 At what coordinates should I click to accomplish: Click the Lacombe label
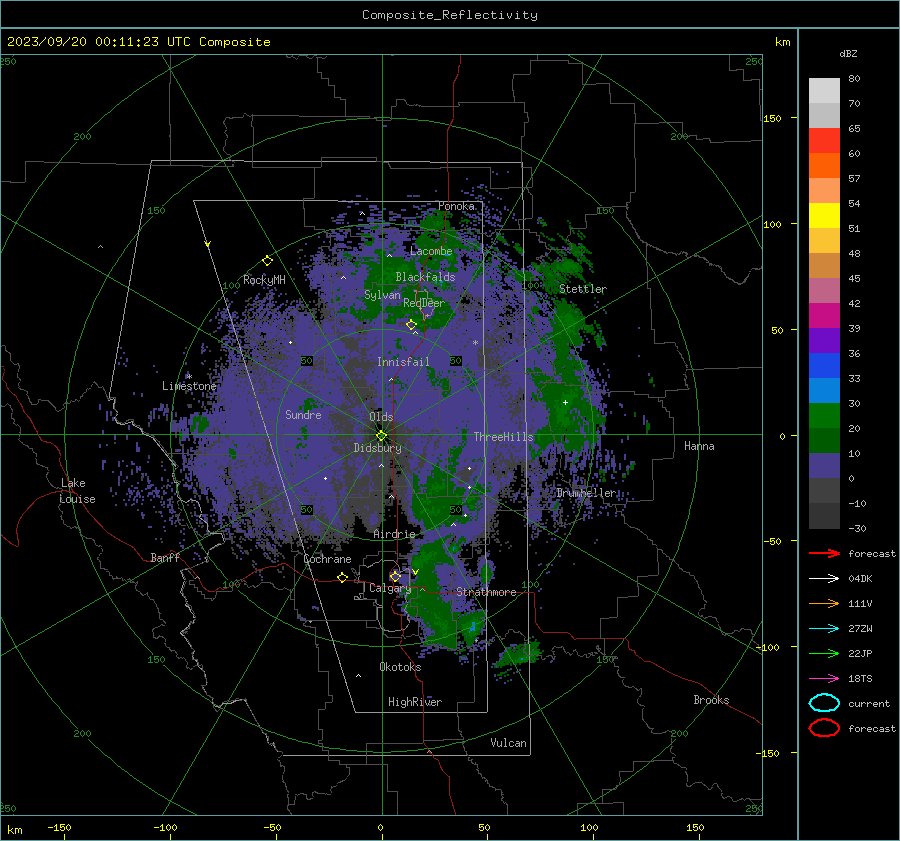[x=431, y=251]
